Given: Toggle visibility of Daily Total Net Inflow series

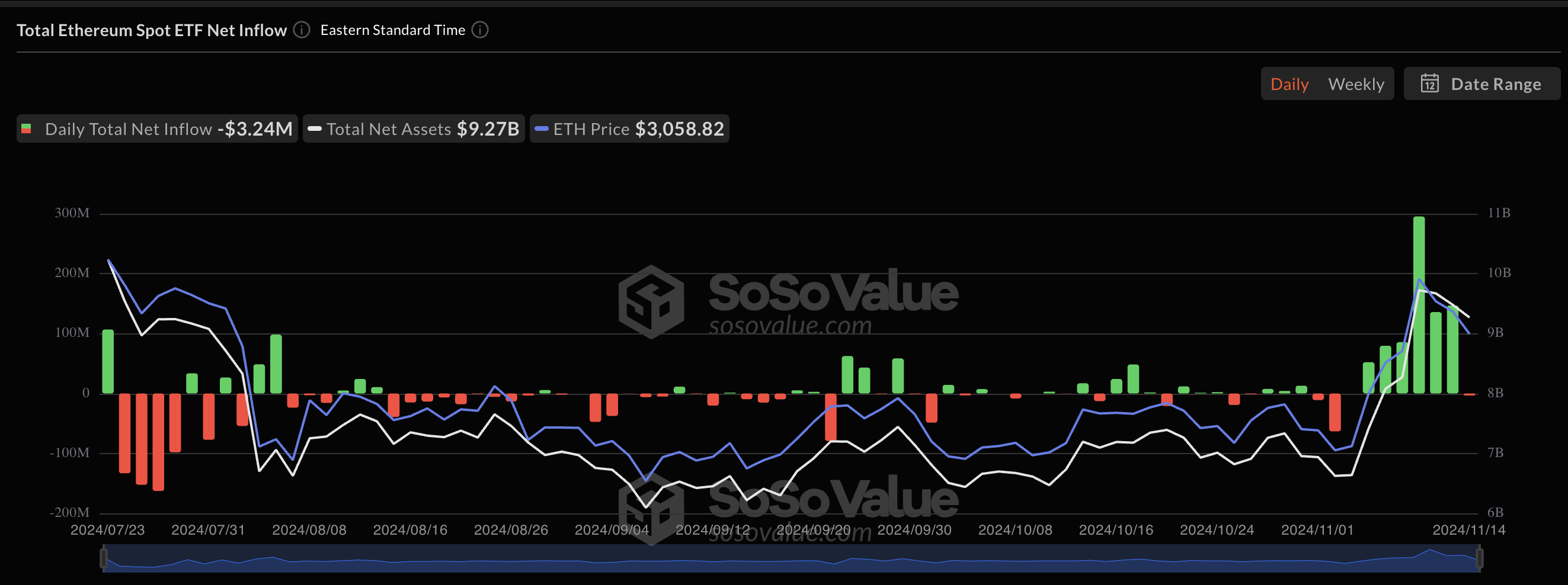Looking at the screenshot, I should 156,129.
